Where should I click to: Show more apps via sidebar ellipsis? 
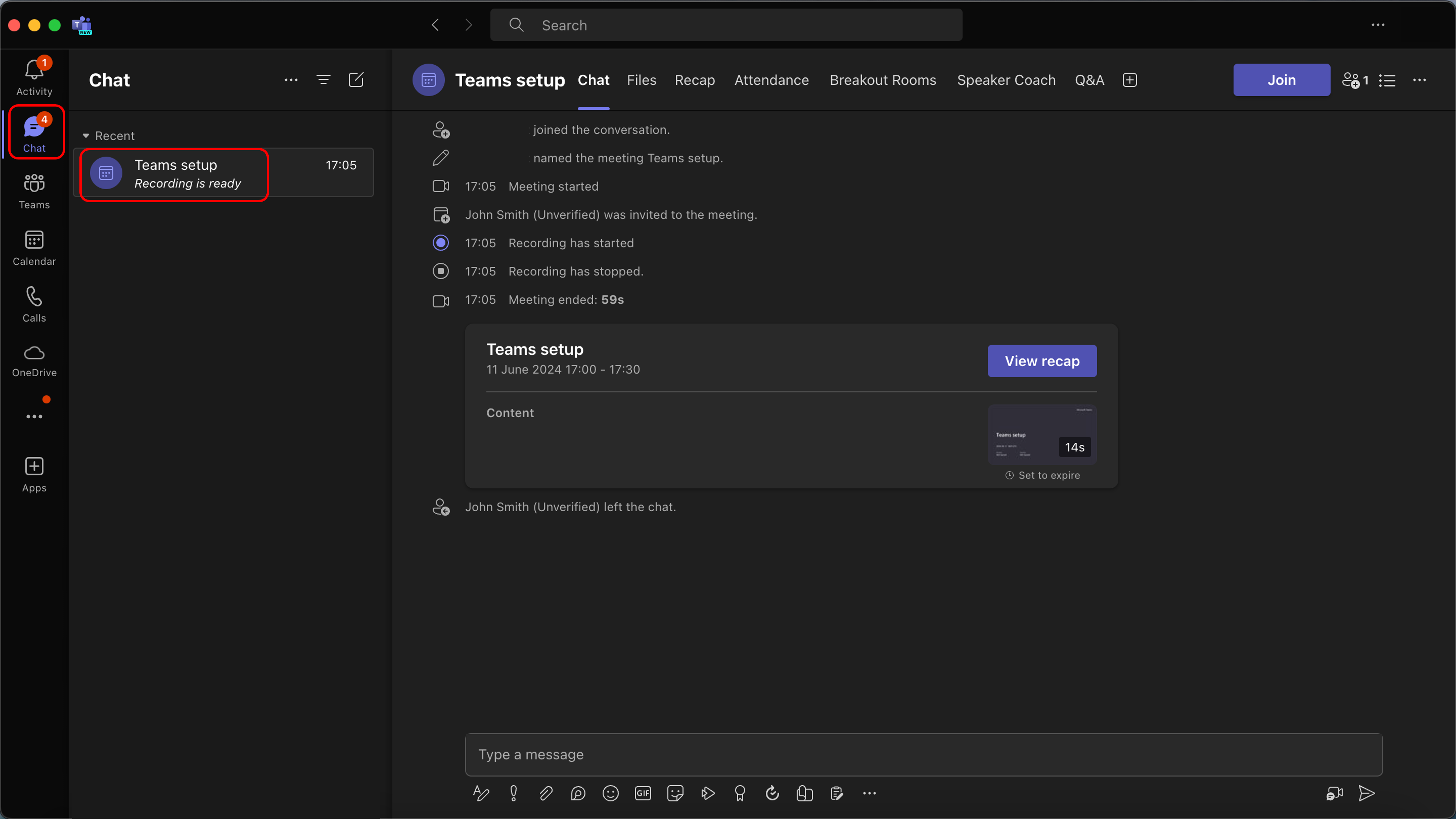34,417
